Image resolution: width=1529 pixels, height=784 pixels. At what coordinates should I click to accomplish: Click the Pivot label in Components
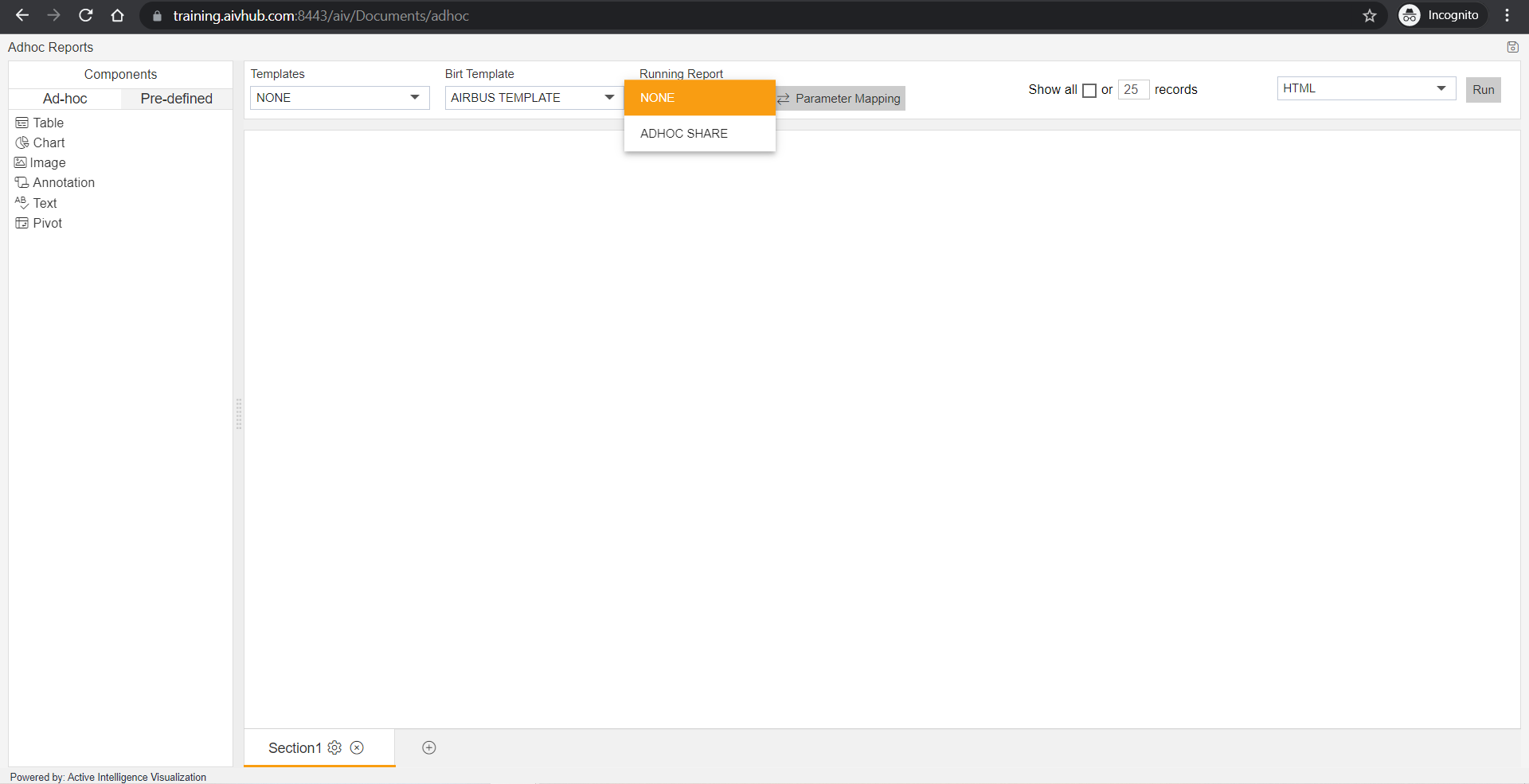click(48, 223)
